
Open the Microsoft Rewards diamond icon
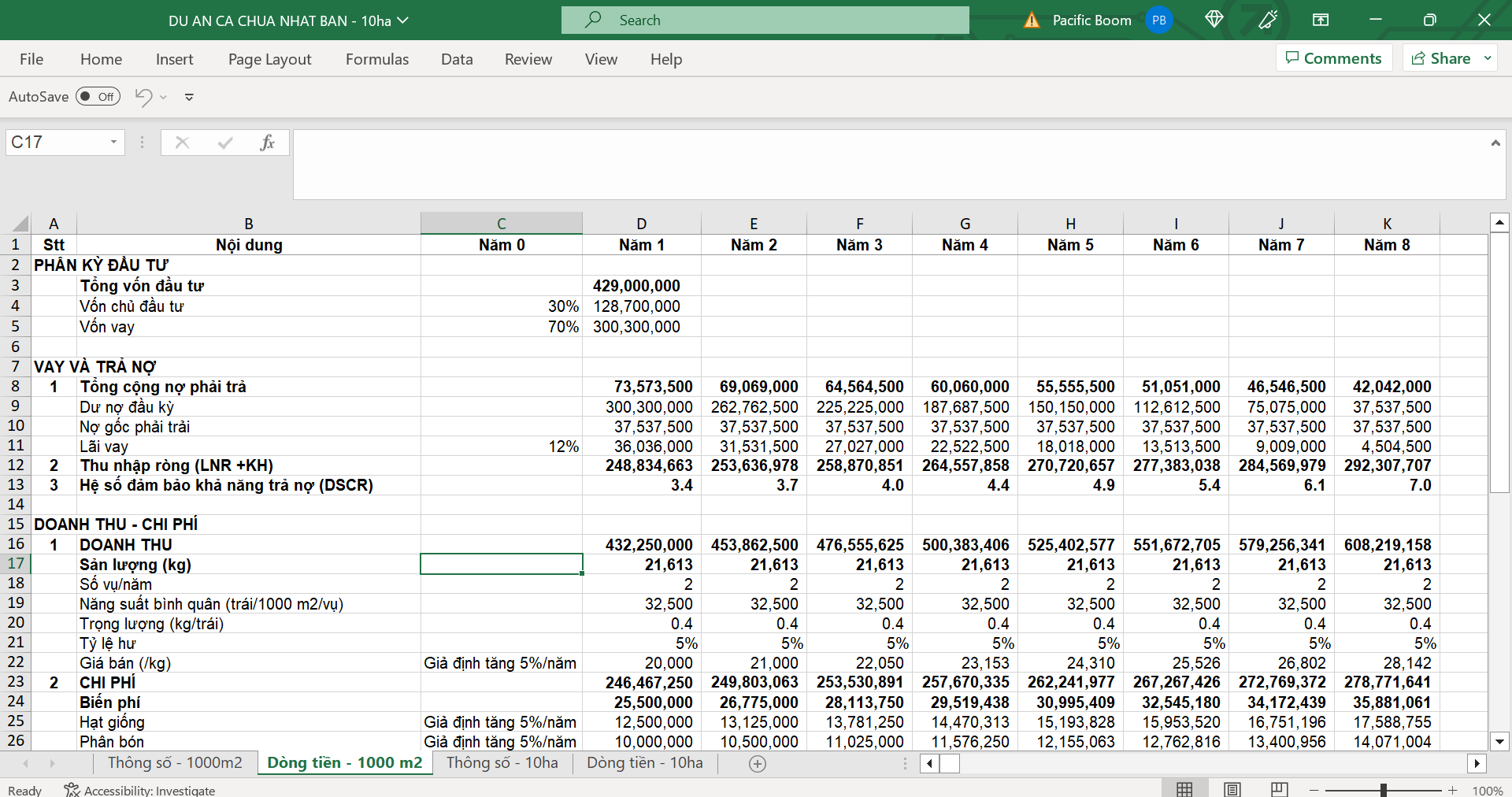[x=1214, y=20]
